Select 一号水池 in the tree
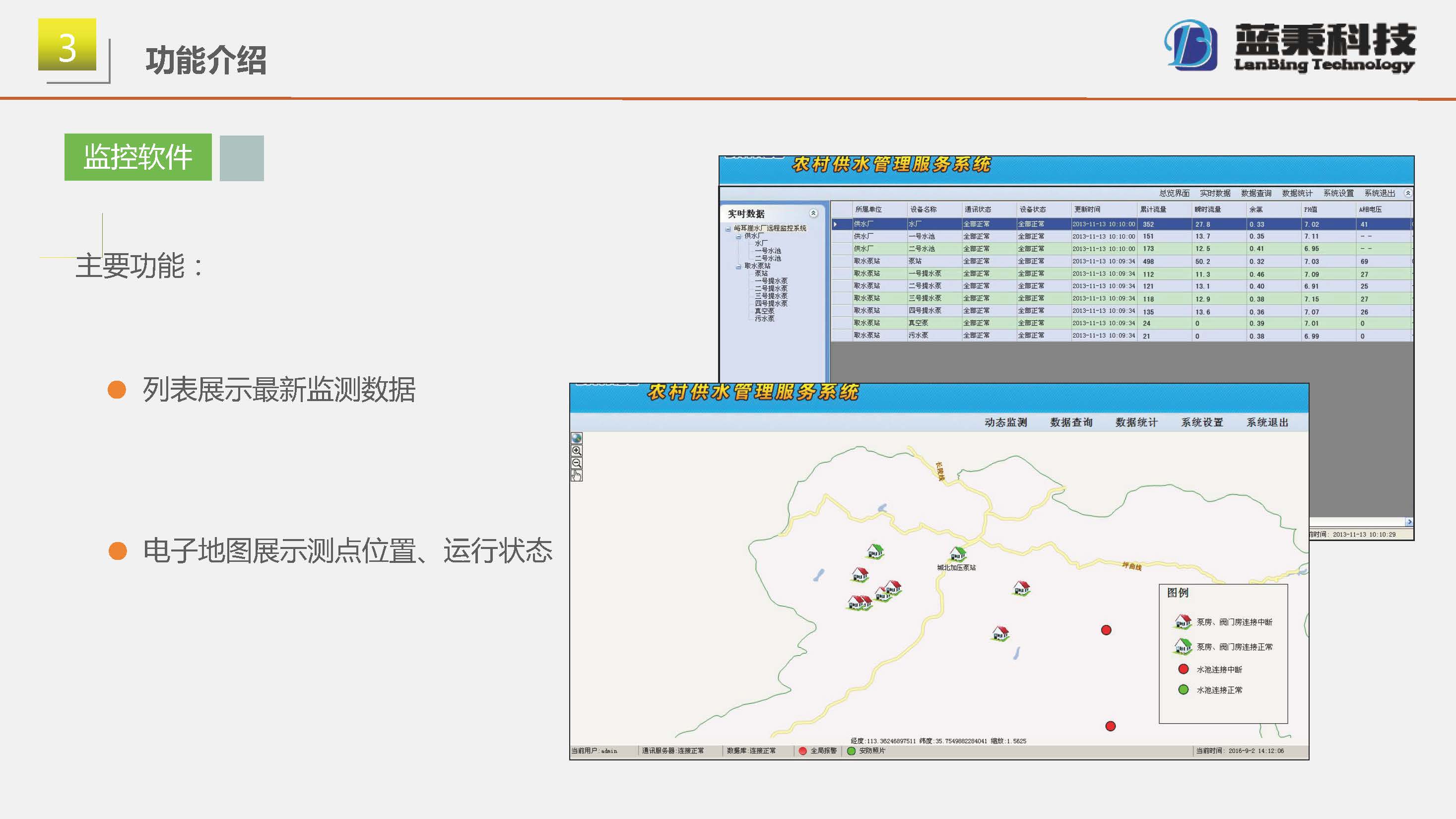1456x819 pixels. tap(768, 251)
